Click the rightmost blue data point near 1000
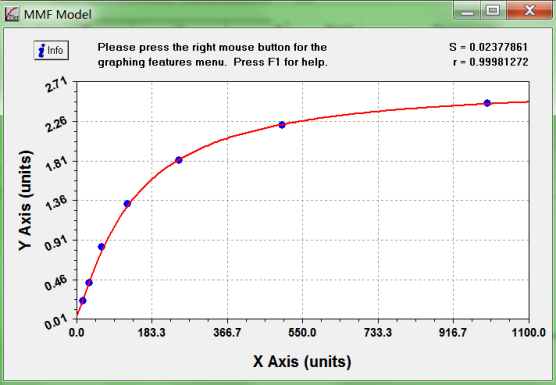The height and width of the screenshot is (385, 556). [487, 103]
